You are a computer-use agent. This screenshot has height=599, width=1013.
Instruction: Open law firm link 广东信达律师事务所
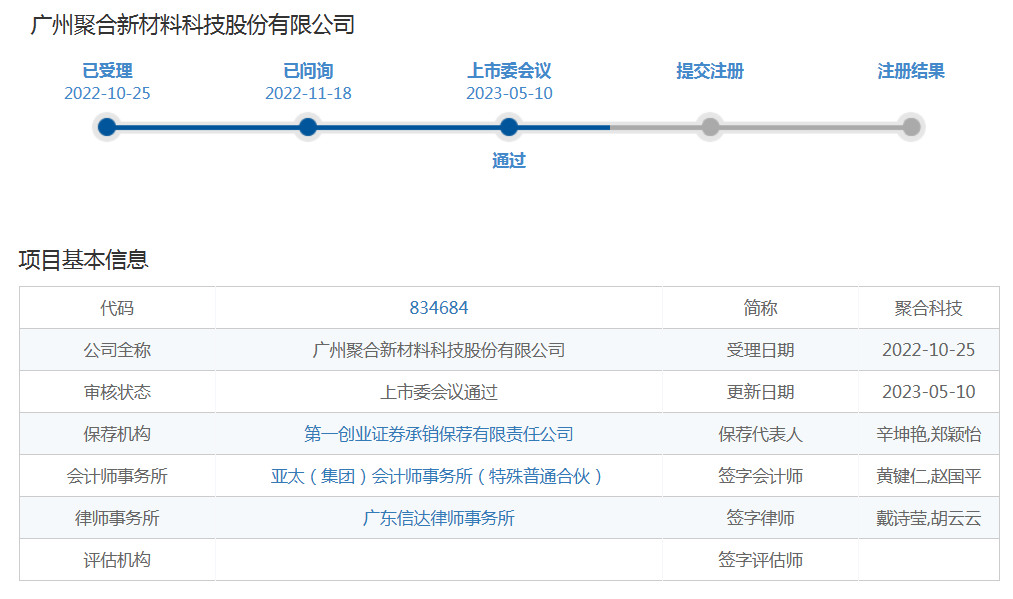coord(439,518)
